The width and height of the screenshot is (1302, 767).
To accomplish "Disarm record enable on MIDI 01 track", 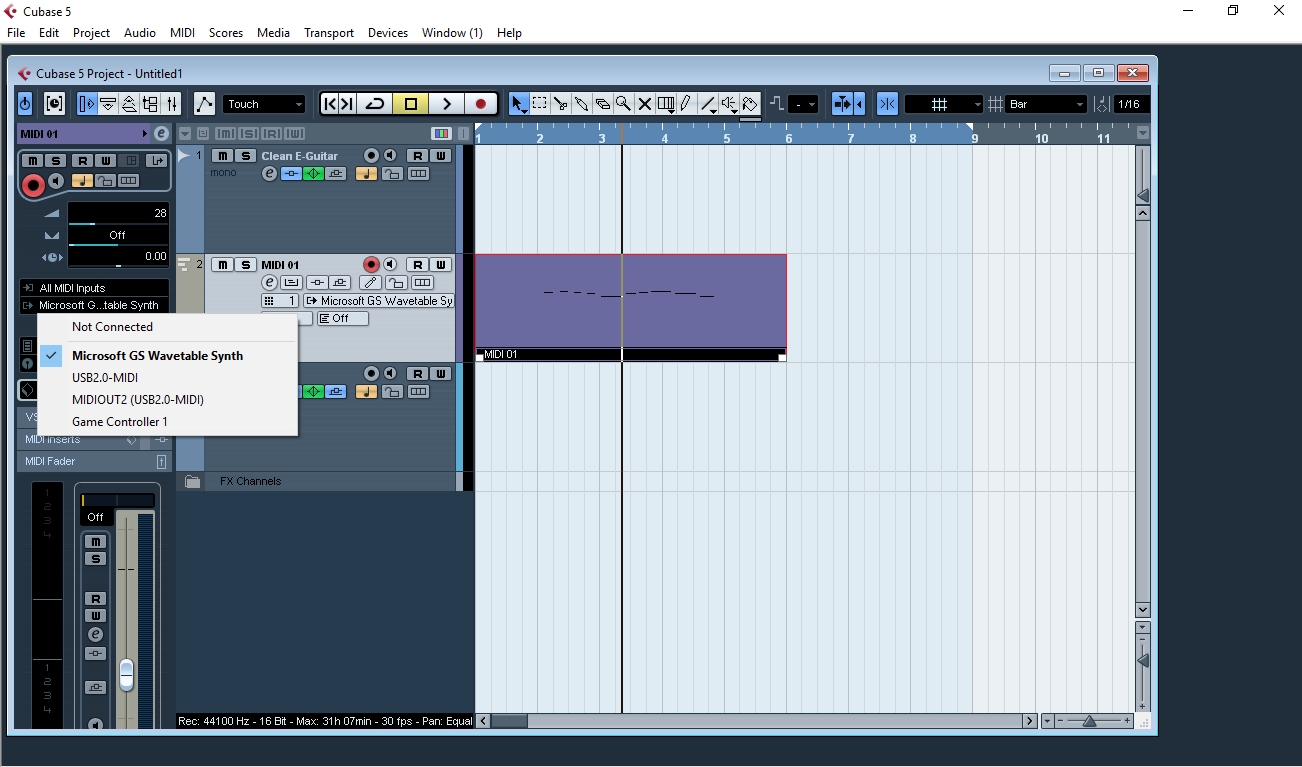I will (x=371, y=265).
